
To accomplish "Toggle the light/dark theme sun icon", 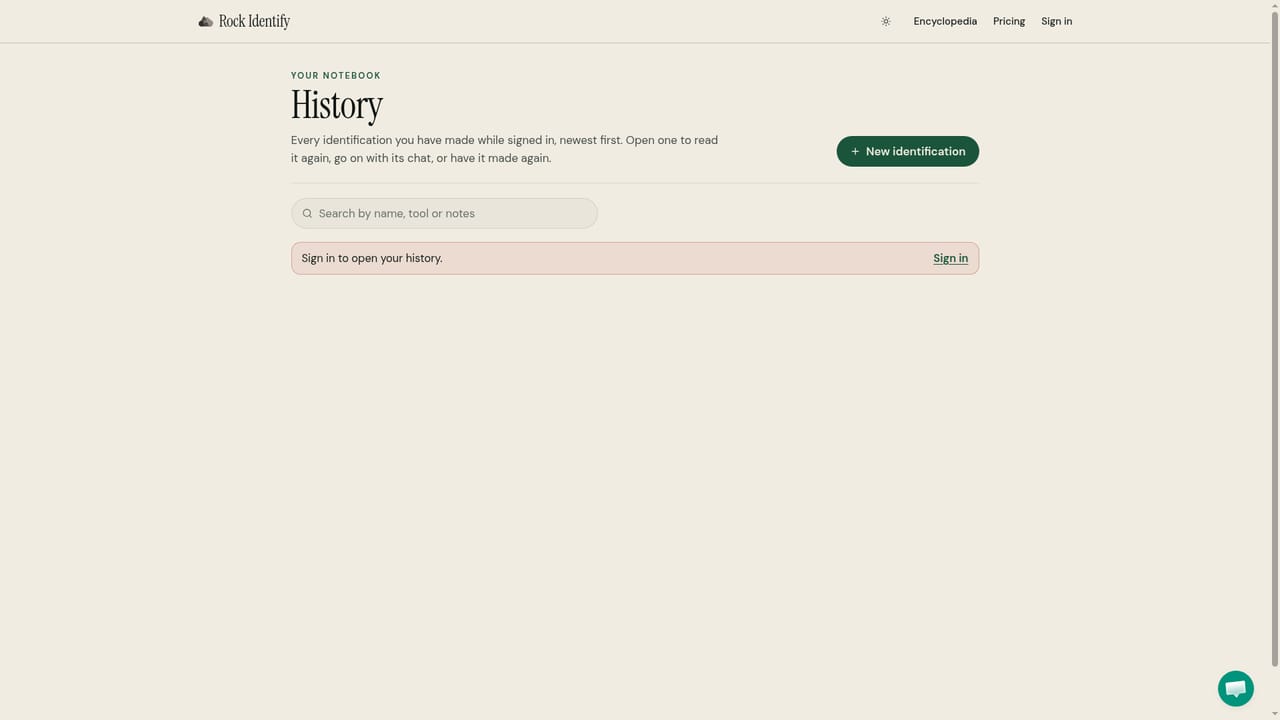I will click(885, 21).
